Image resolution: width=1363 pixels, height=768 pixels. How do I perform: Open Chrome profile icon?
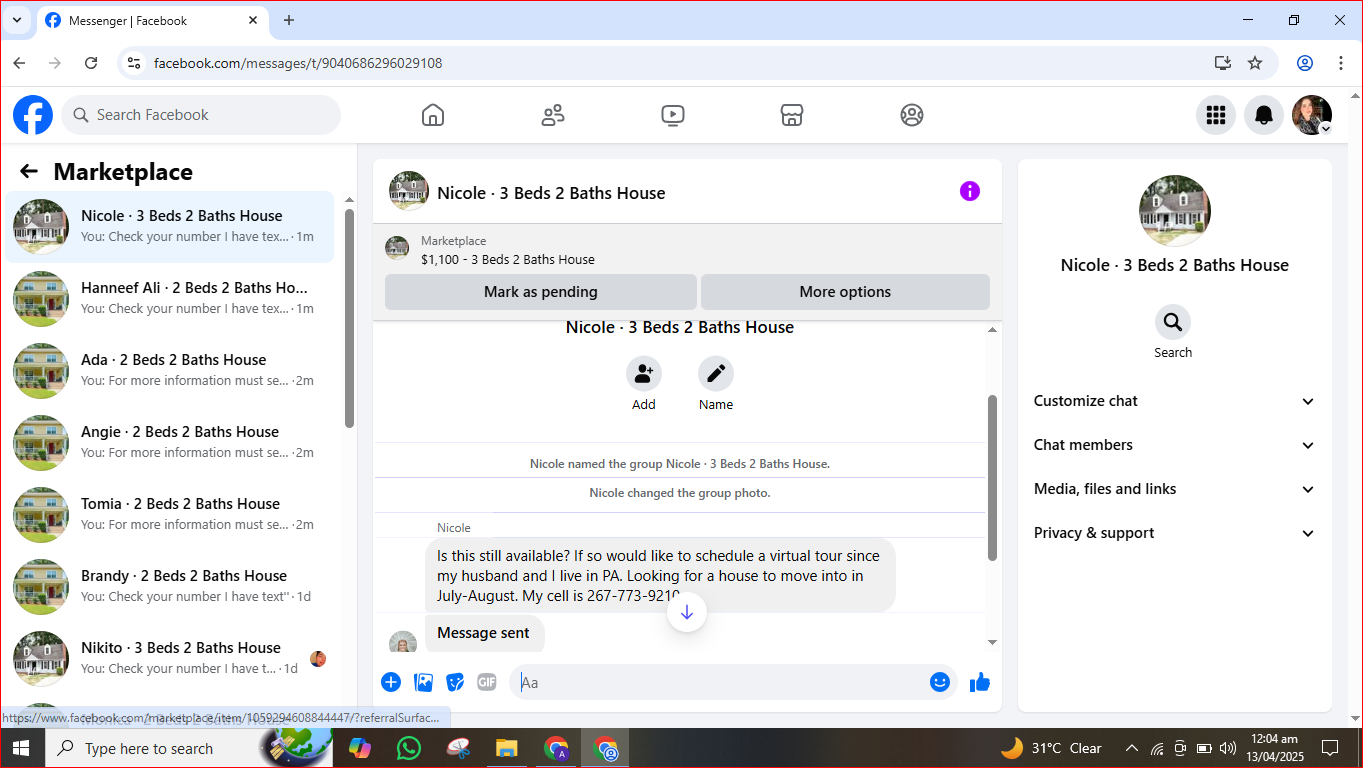[x=1305, y=63]
